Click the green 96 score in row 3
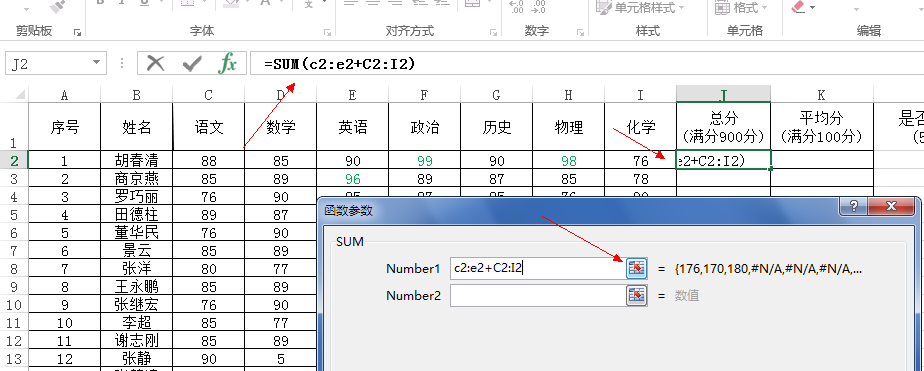The height and width of the screenshot is (371, 924). pos(352,178)
